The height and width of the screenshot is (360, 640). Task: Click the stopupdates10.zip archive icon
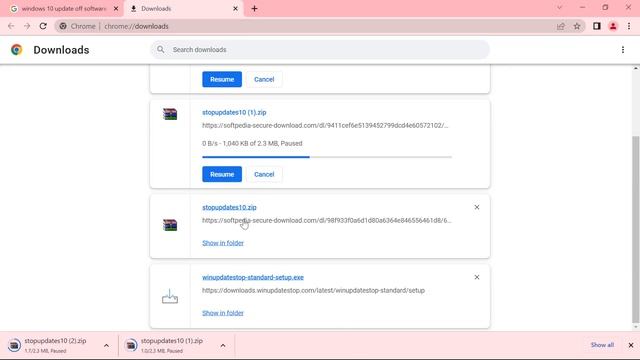coord(170,225)
